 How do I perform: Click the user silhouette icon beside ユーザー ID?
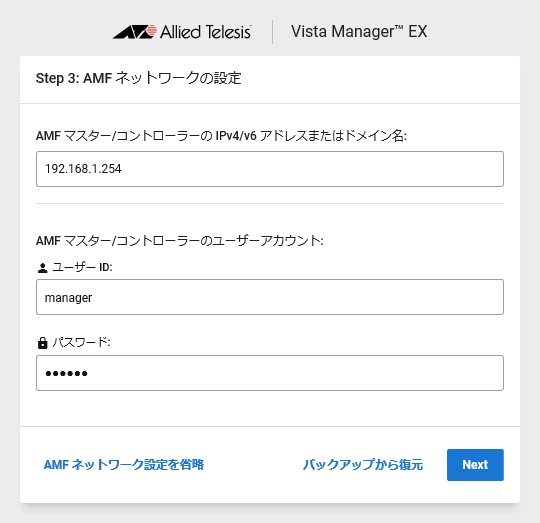click(x=43, y=268)
